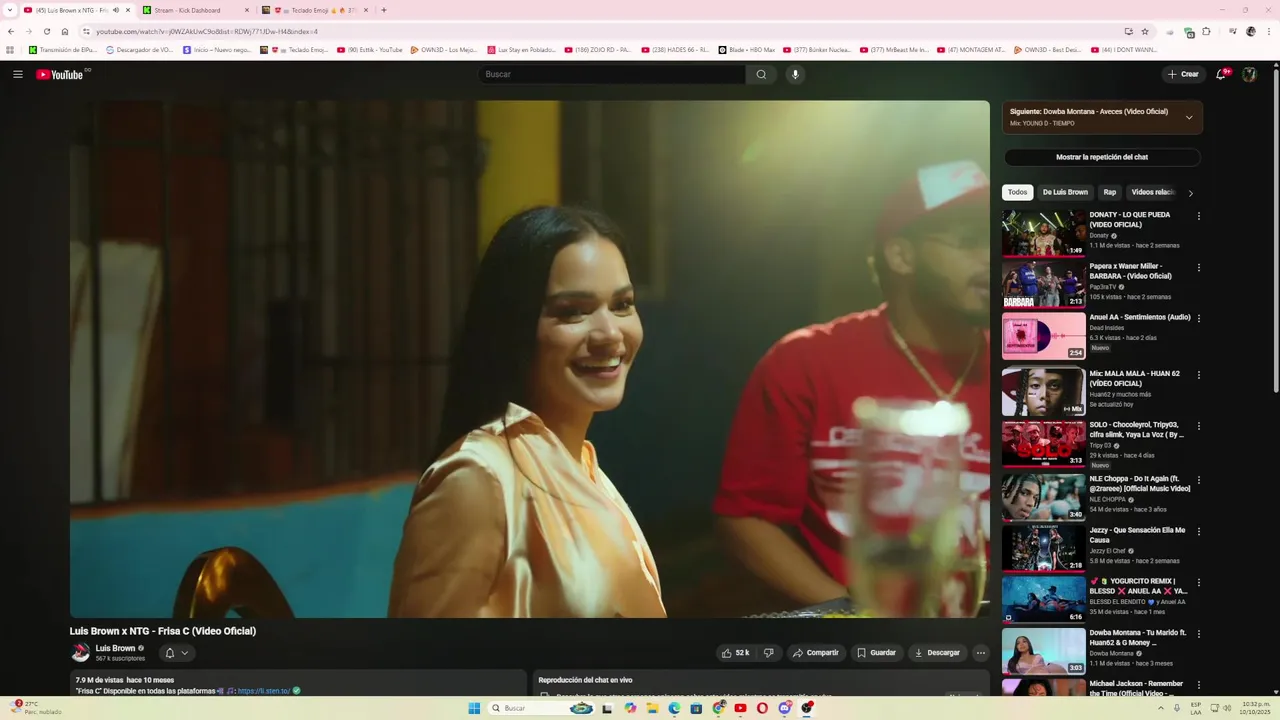
Task: Select the Todos filter chip
Action: coord(1017,192)
